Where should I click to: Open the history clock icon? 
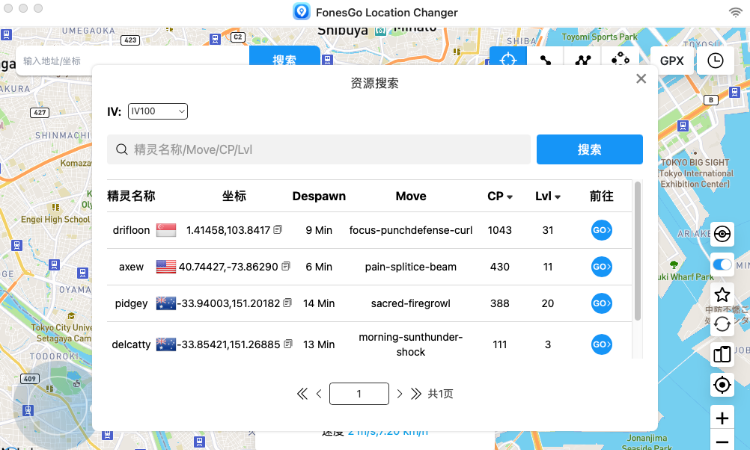[716, 61]
